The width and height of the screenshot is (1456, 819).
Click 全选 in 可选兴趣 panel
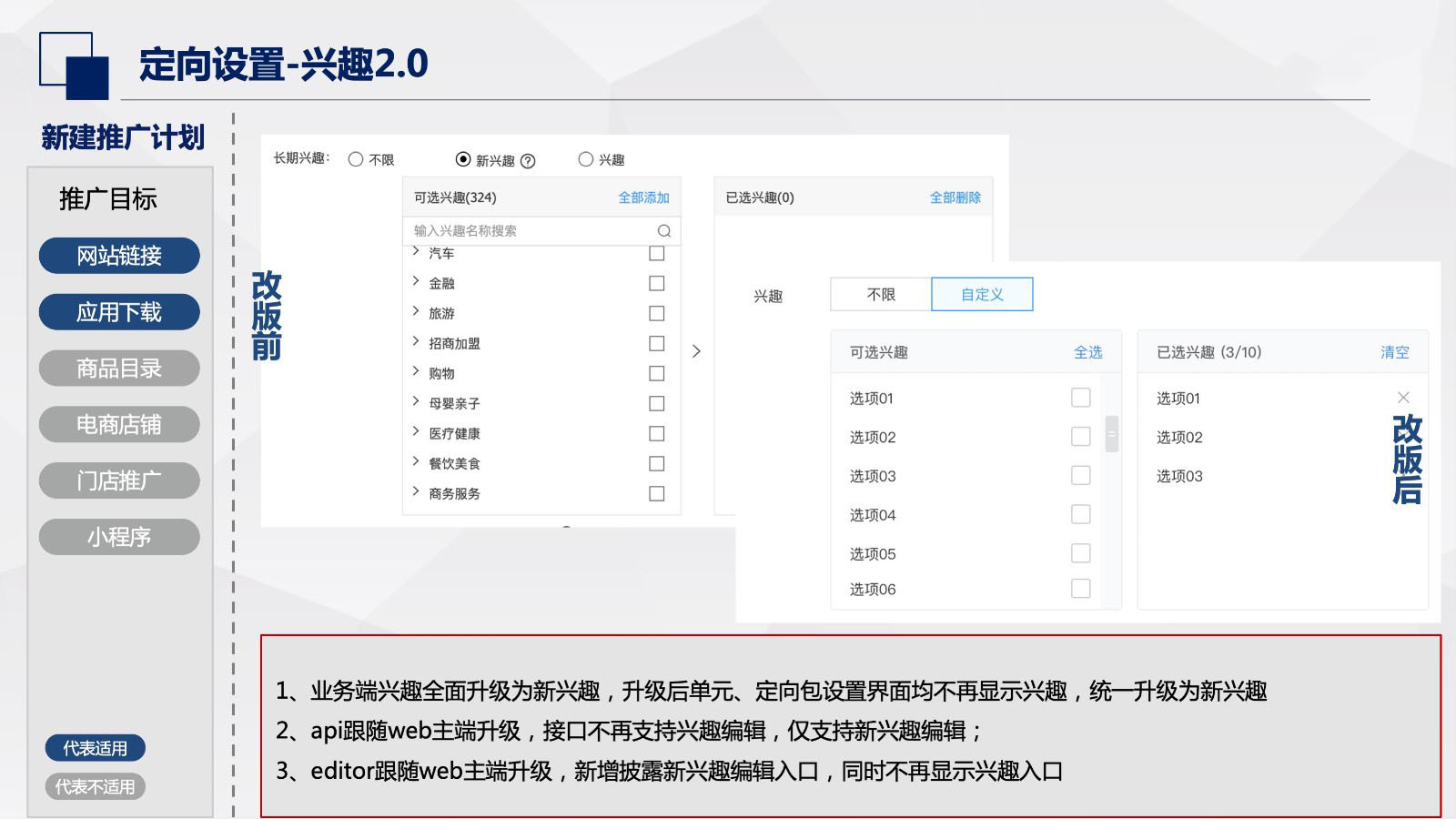[1087, 352]
